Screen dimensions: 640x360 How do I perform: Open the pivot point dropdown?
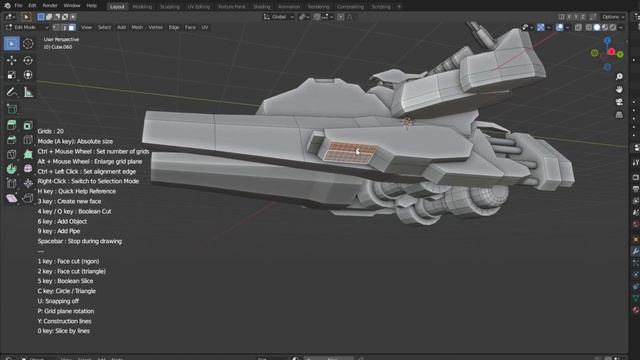[x=304, y=17]
